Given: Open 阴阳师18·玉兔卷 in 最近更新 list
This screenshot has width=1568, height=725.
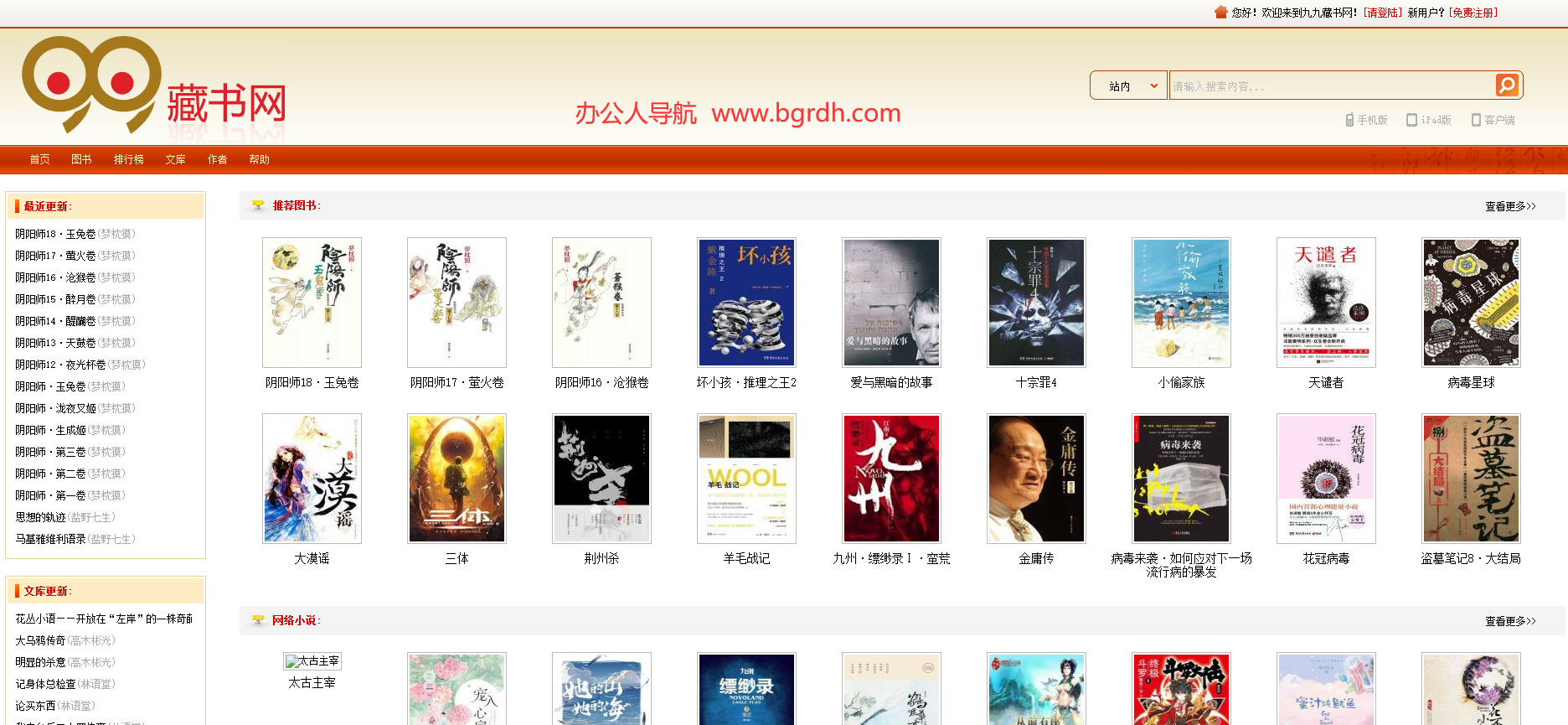Looking at the screenshot, I should [56, 234].
